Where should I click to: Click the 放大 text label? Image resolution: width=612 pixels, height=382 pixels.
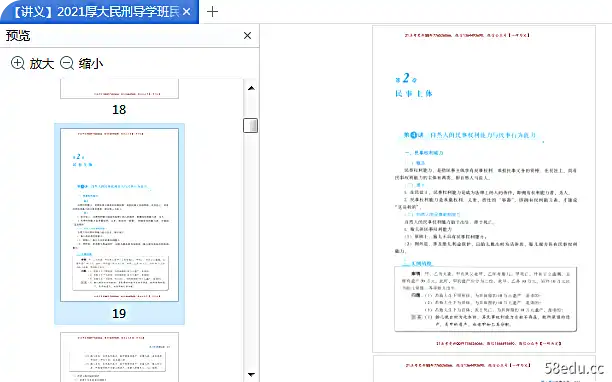pyautogui.click(x=41, y=63)
